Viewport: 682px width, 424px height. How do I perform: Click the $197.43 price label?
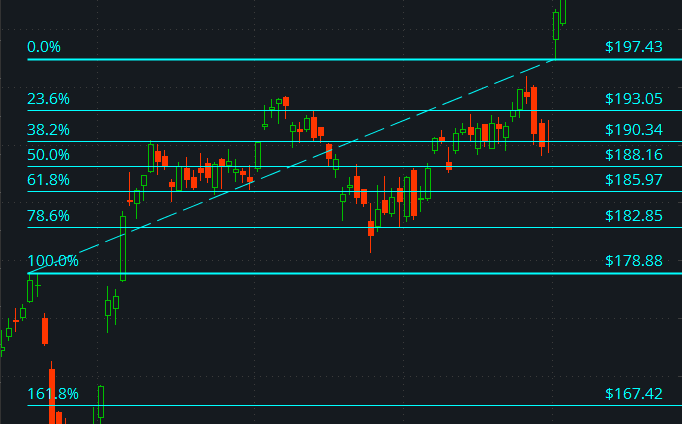pyautogui.click(x=634, y=47)
